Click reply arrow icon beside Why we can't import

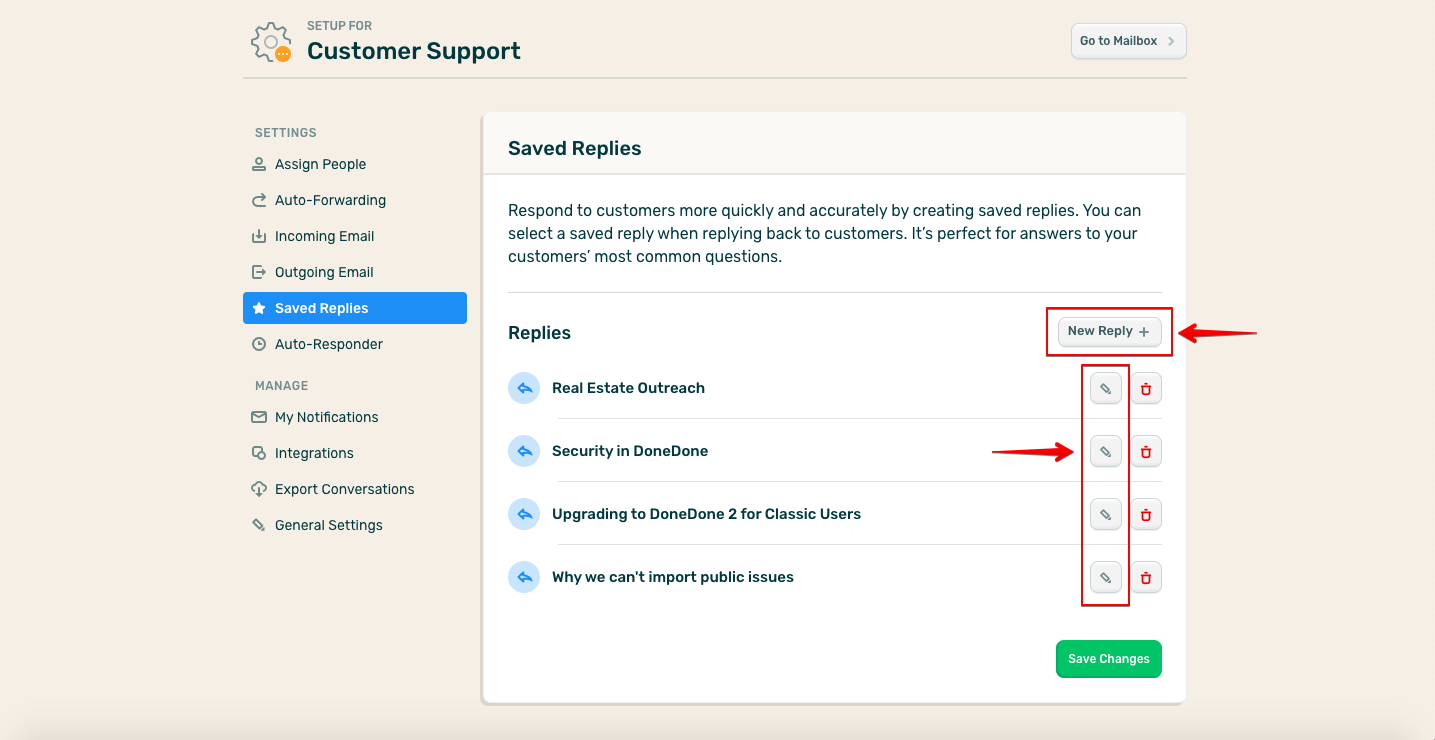pos(524,577)
